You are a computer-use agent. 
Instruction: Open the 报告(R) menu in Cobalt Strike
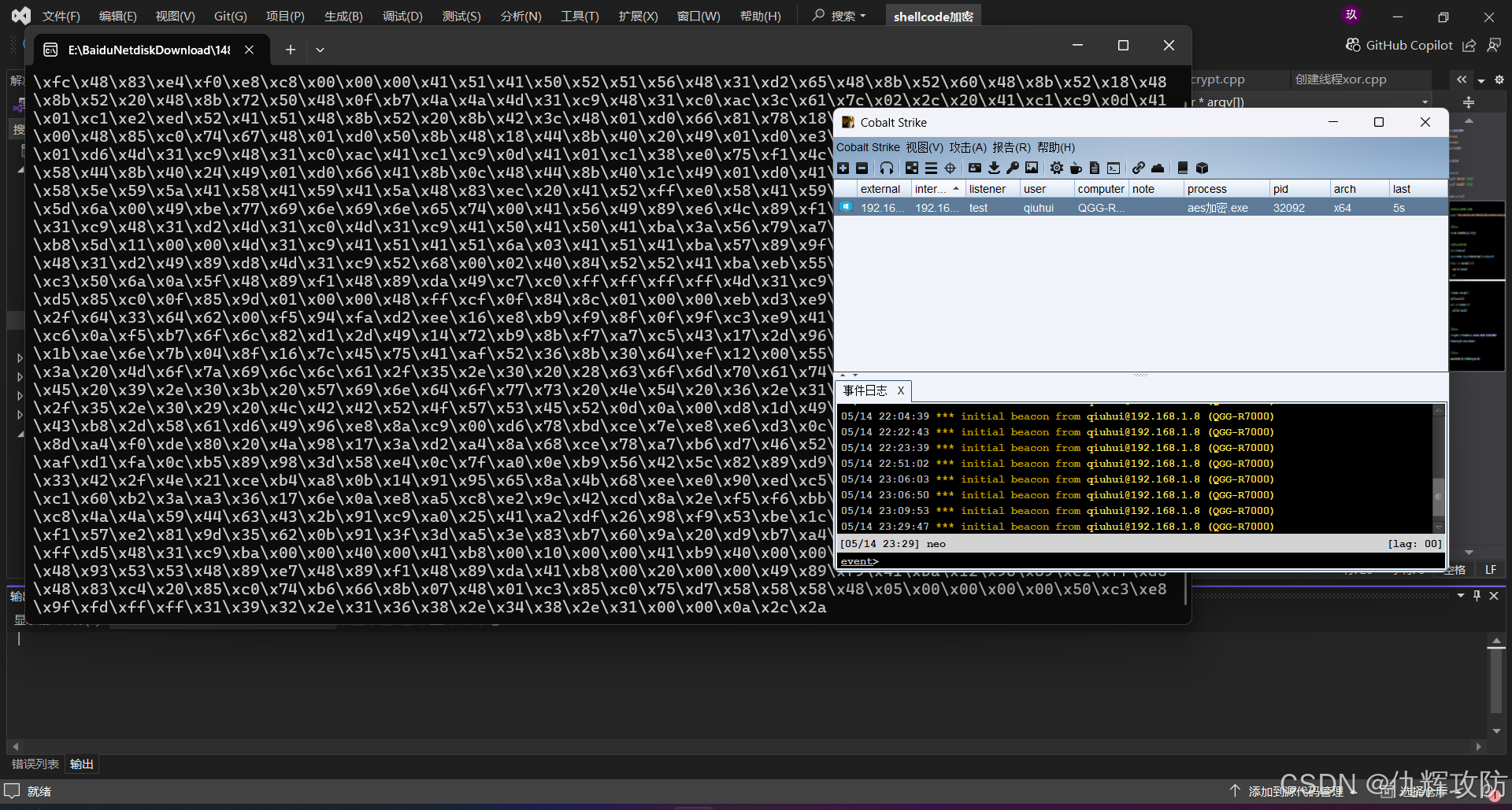pos(1011,147)
